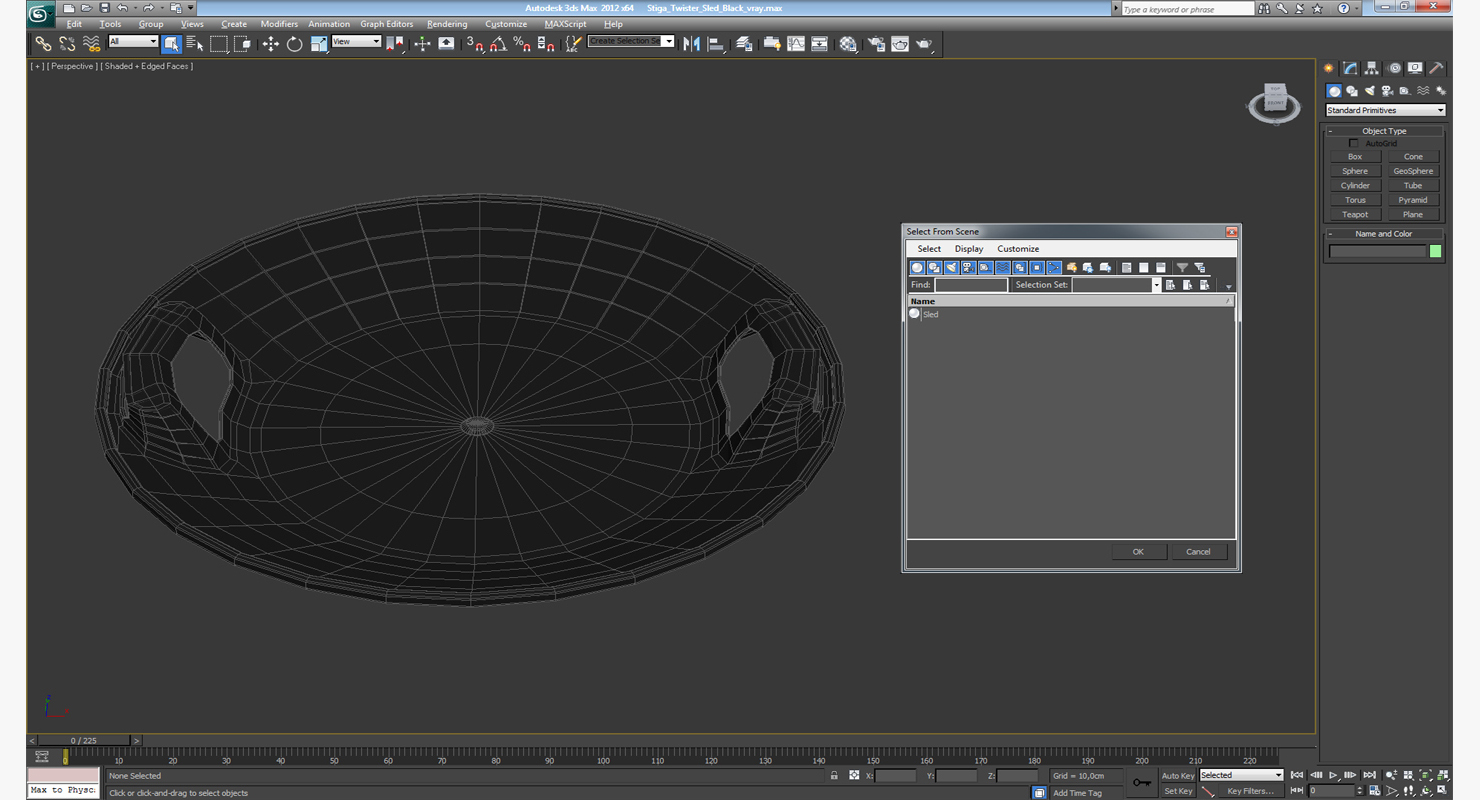Toggle Display Space Warps filter in dialog
This screenshot has height=800, width=1480.
(x=1002, y=268)
